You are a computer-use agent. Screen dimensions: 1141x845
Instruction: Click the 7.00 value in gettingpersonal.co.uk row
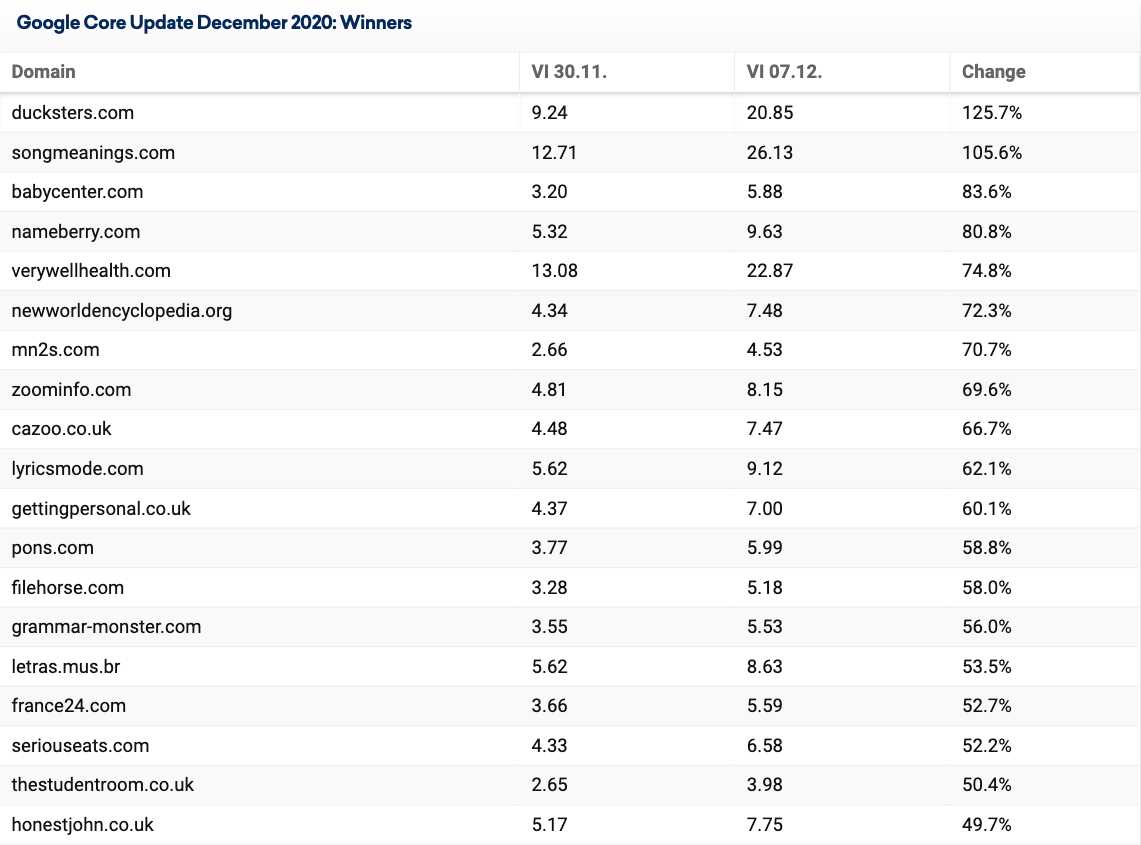pyautogui.click(x=765, y=509)
